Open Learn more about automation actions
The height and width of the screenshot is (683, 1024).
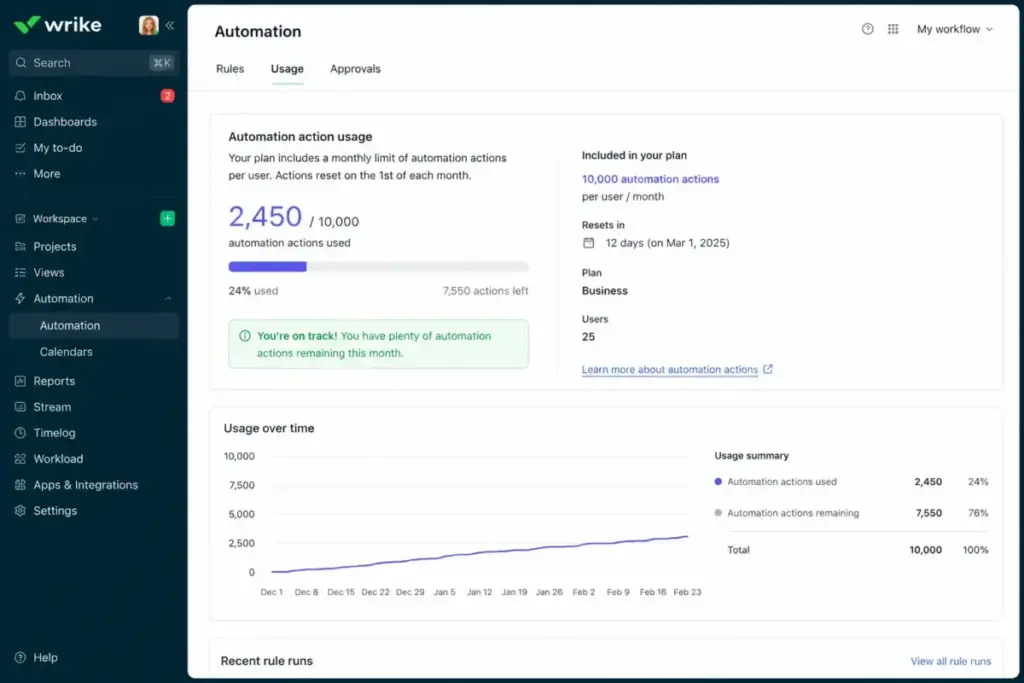click(669, 370)
